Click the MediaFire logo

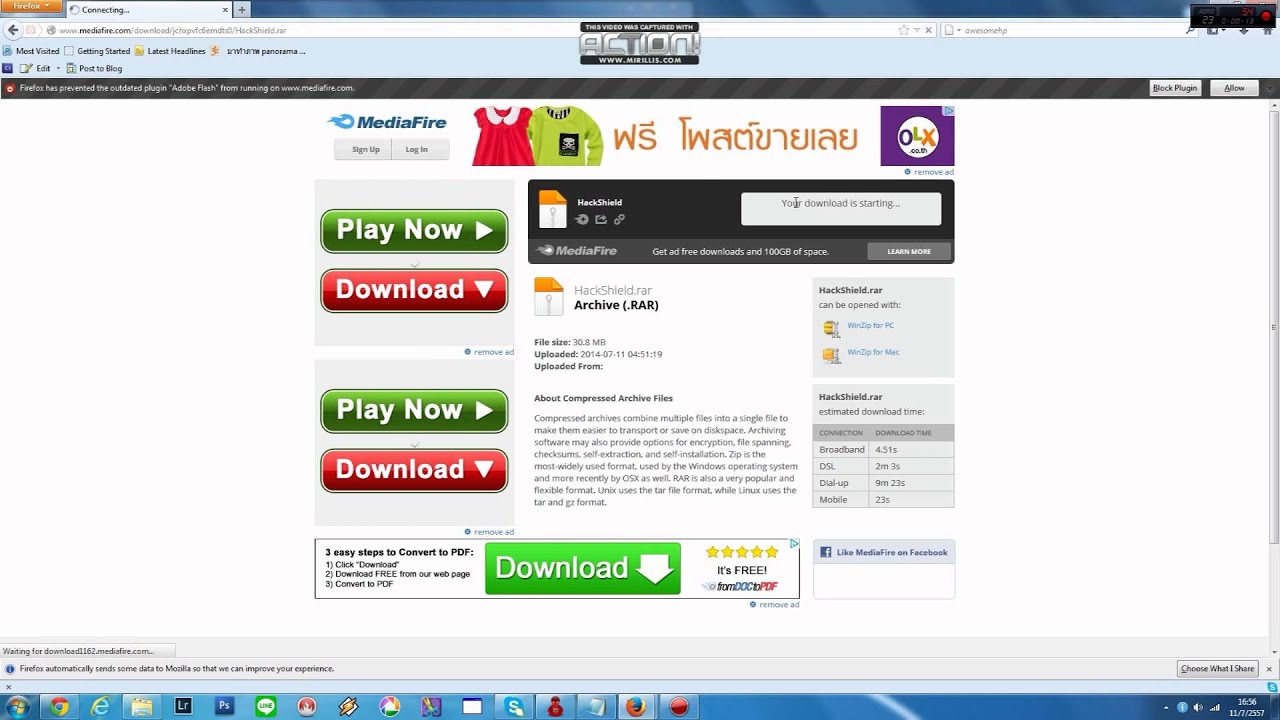(387, 122)
